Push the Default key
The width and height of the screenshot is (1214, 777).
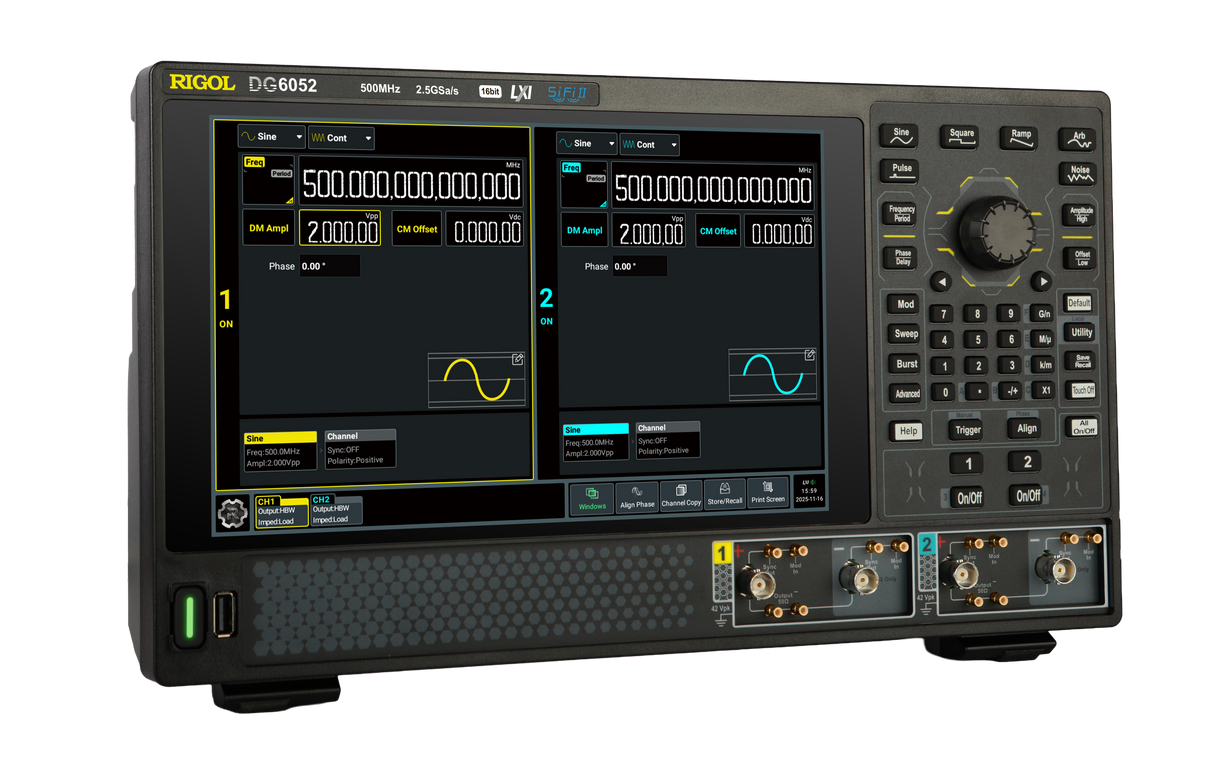tap(1079, 303)
